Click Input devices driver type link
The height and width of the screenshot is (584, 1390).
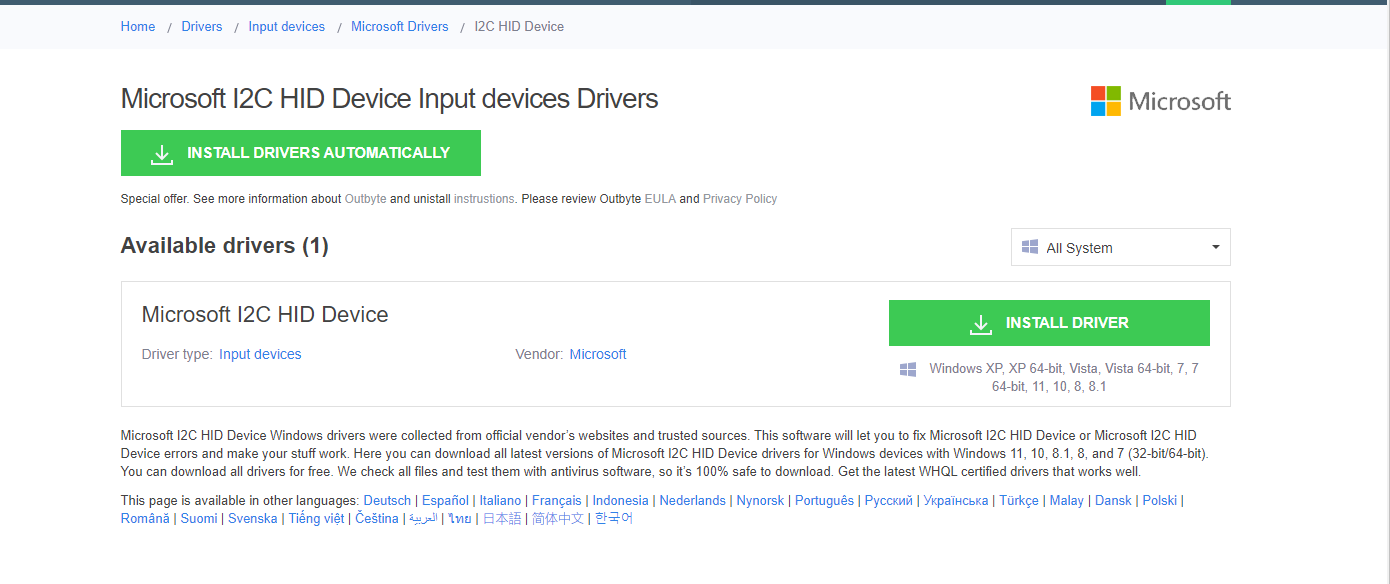click(x=260, y=354)
